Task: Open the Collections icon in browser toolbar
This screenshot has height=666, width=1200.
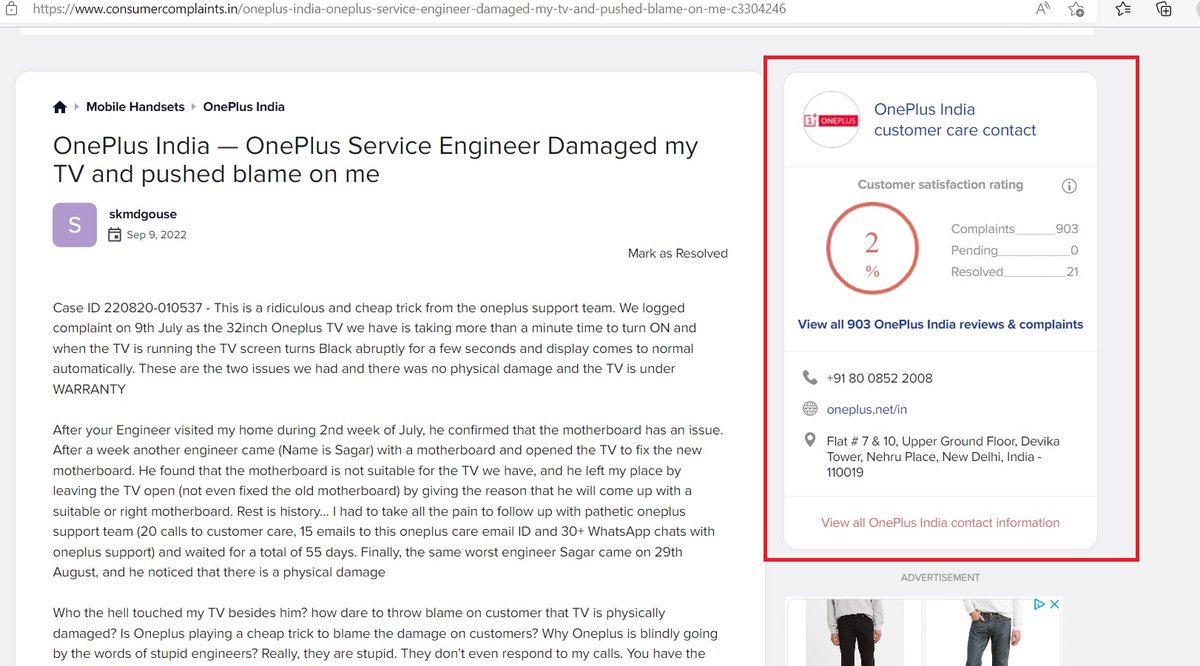Action: click(x=1163, y=9)
